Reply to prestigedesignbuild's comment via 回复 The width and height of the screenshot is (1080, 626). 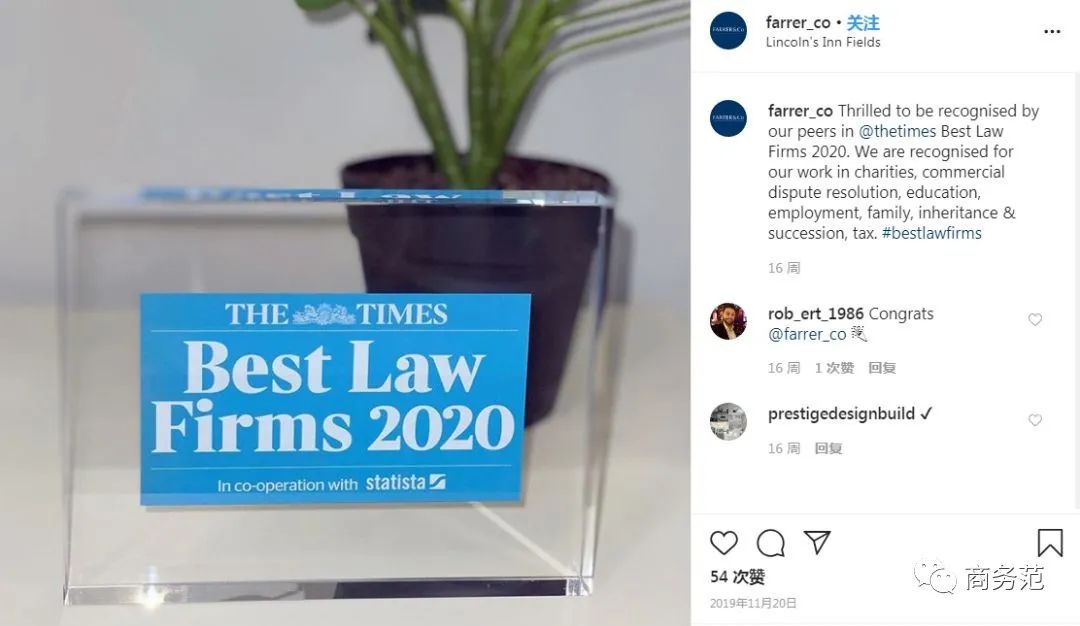pos(828,448)
